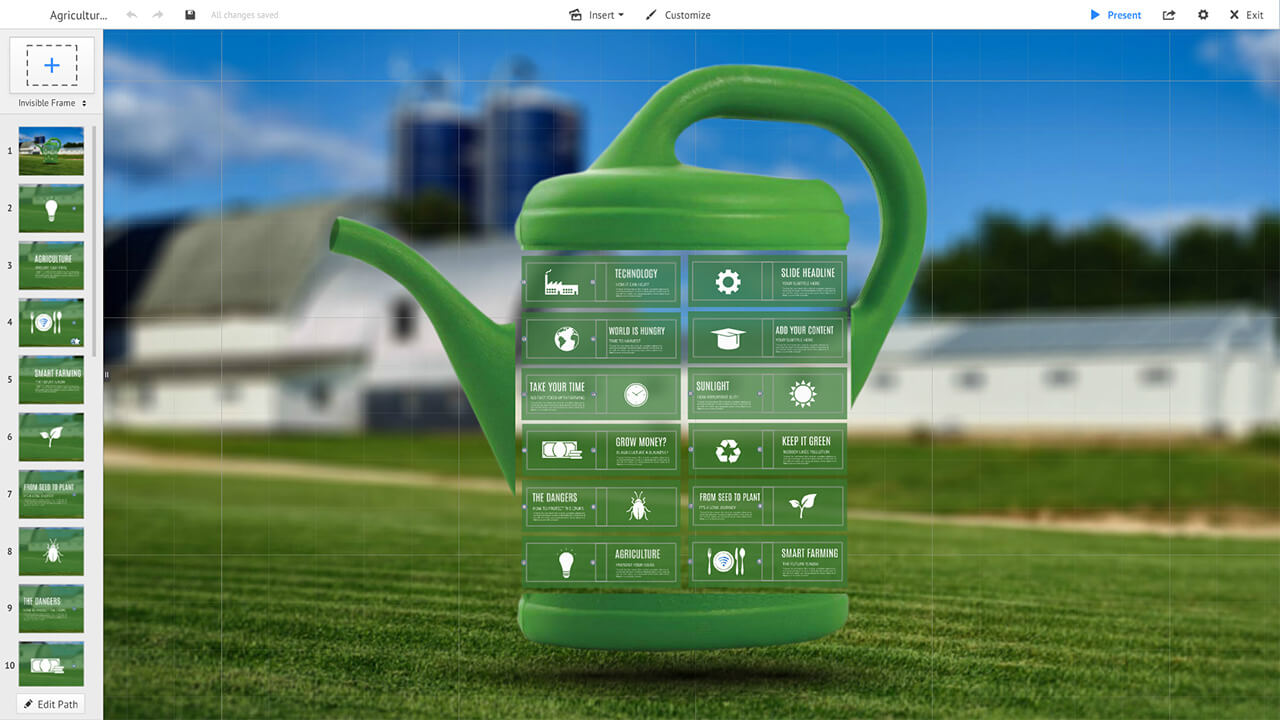Click the add new frame plus icon
1280x720 pixels.
(x=52, y=66)
